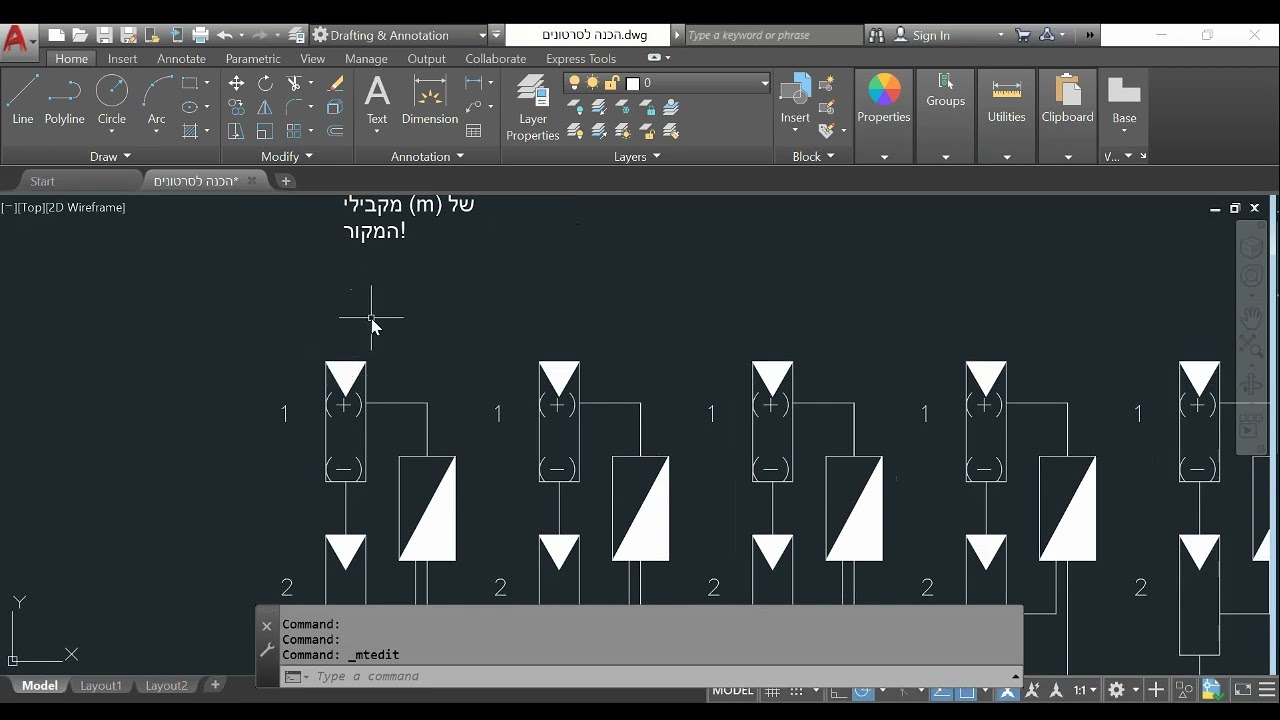The image size is (1280, 720).
Task: Open the Multiline Text tool
Action: (x=377, y=100)
